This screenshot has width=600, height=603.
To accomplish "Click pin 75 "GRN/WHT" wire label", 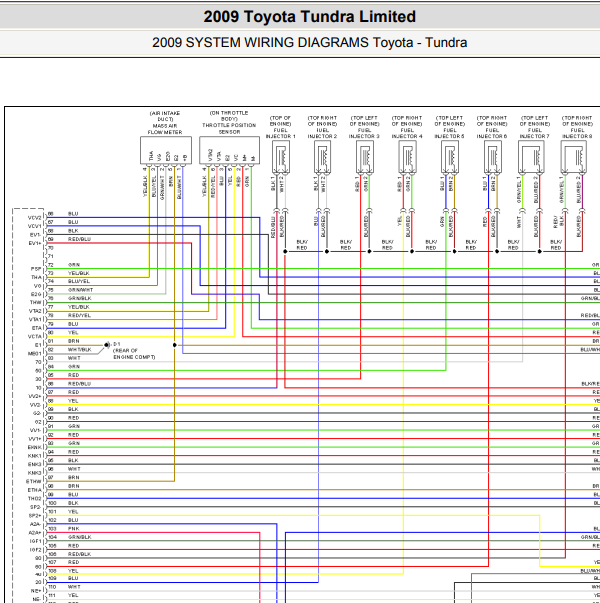I will point(80,290).
